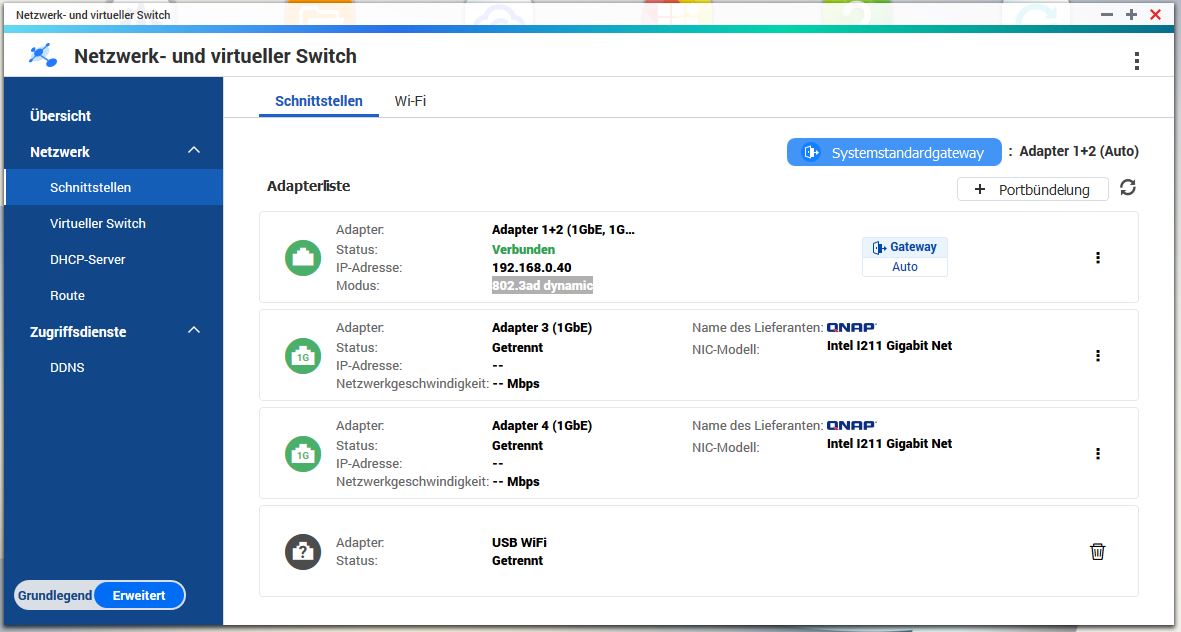Select Schnittstellen in the sidebar
The width and height of the screenshot is (1181, 632).
(113, 188)
